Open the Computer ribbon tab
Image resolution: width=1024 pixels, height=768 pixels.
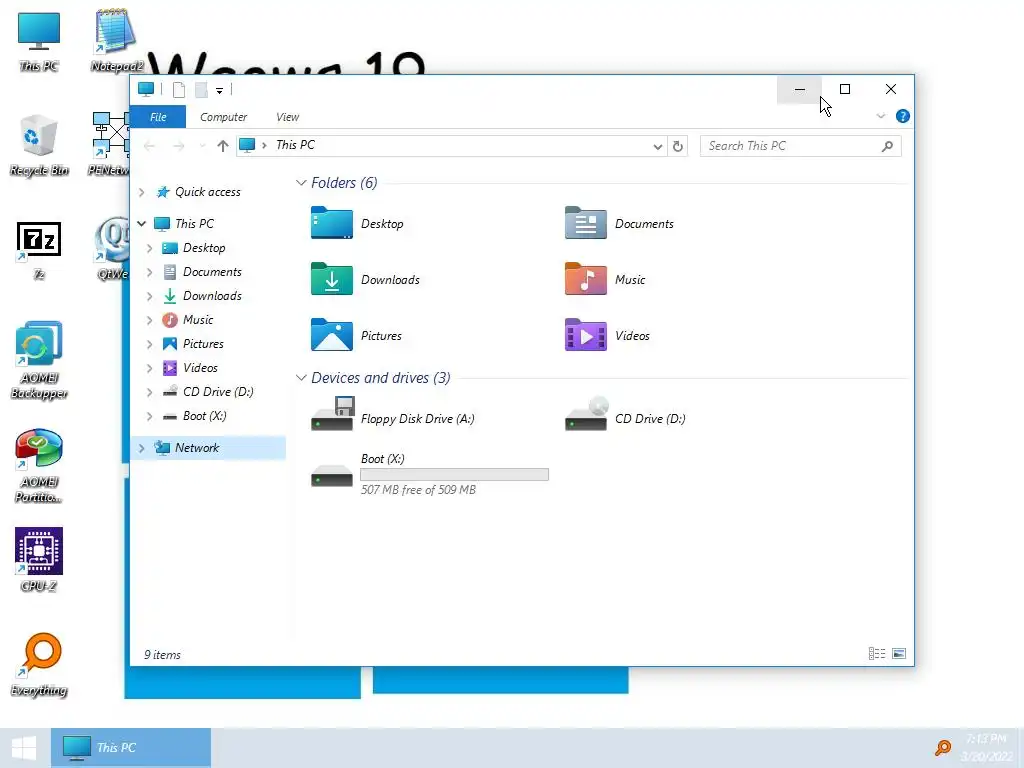point(223,117)
